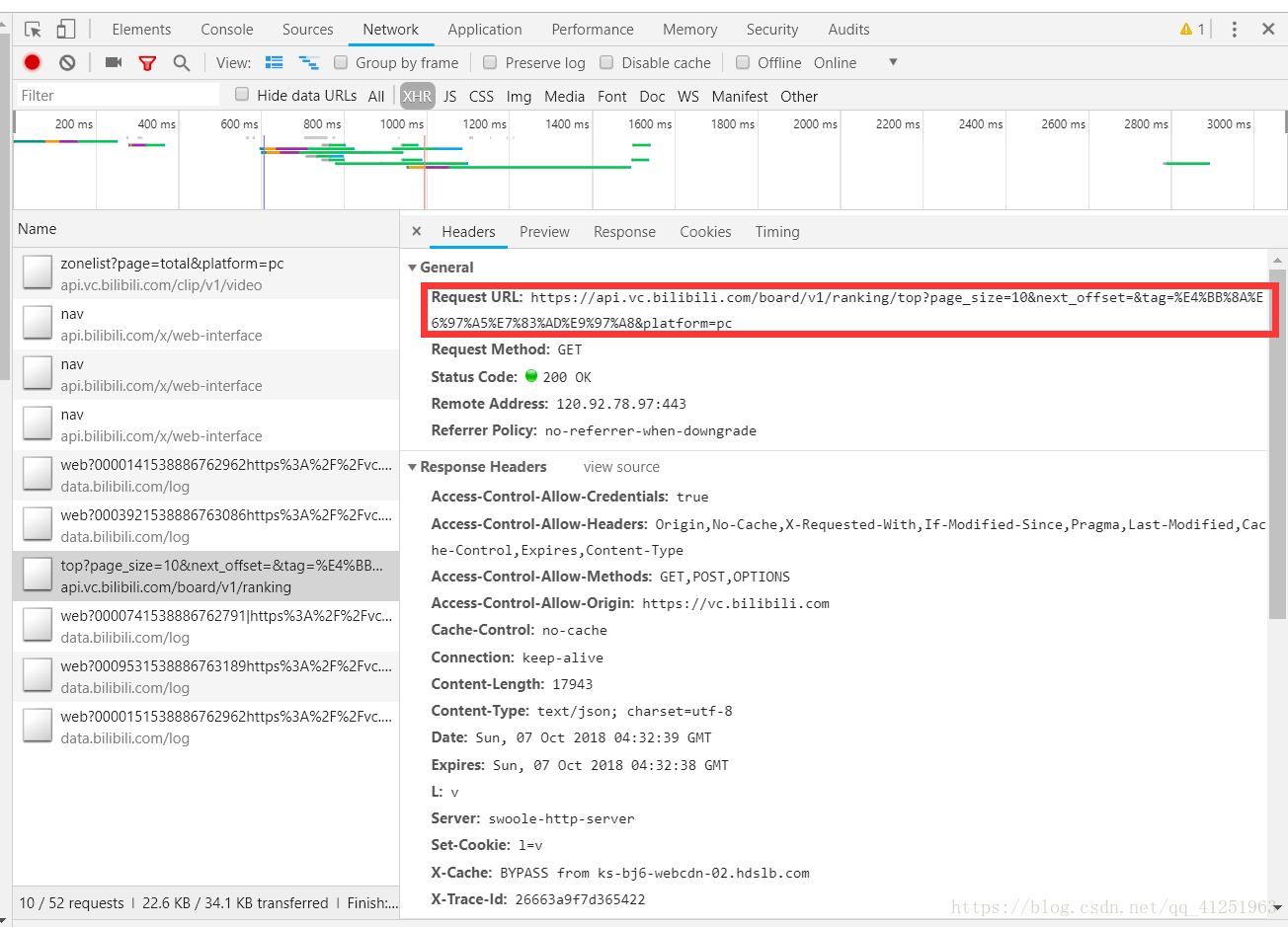
Task: Show the Cookies detail tab
Action: click(x=705, y=232)
